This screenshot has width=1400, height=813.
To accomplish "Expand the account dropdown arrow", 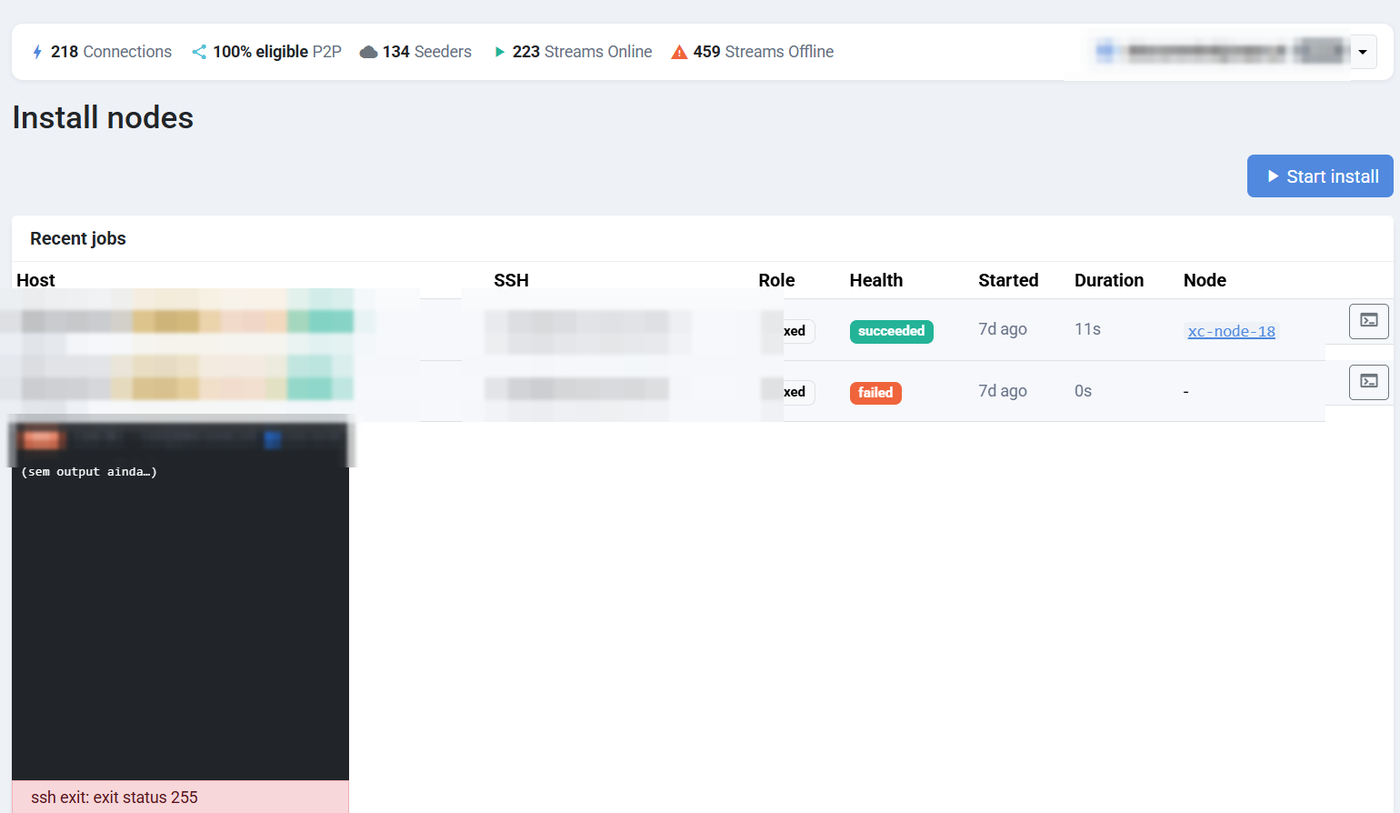I will coord(1363,52).
